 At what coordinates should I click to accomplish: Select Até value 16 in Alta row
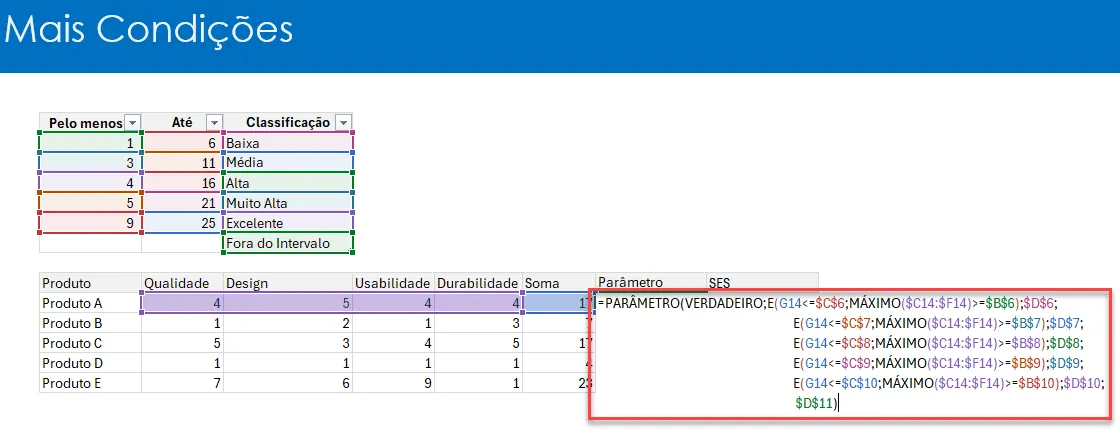(x=183, y=183)
